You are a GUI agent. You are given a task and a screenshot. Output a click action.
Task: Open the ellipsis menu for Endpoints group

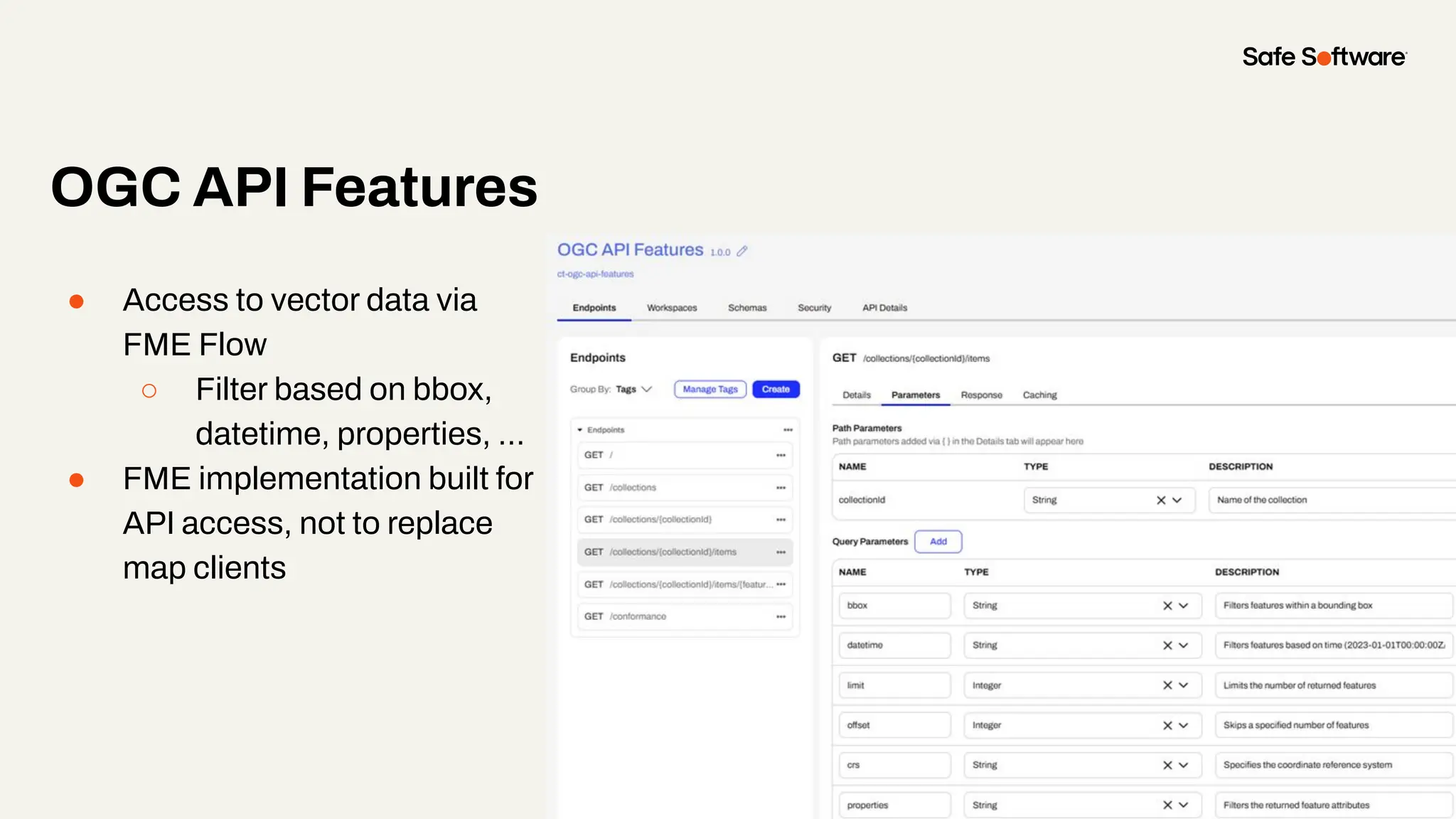pos(788,430)
